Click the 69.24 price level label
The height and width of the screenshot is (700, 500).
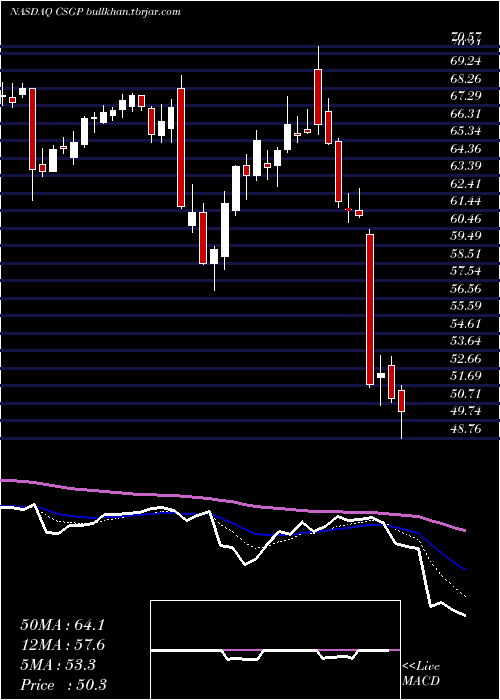point(466,62)
